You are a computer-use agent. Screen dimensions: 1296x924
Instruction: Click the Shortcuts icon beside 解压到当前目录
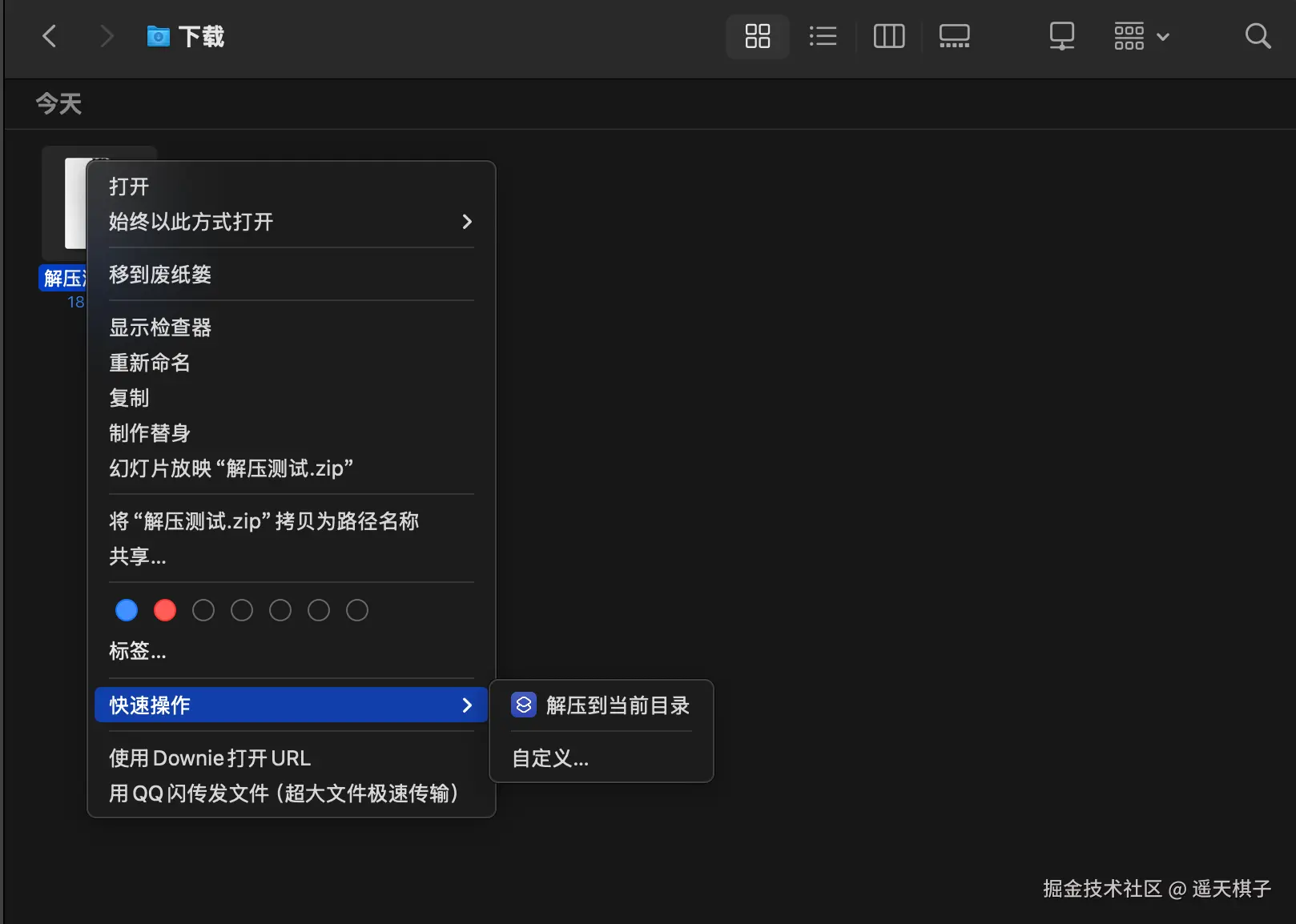click(x=524, y=705)
